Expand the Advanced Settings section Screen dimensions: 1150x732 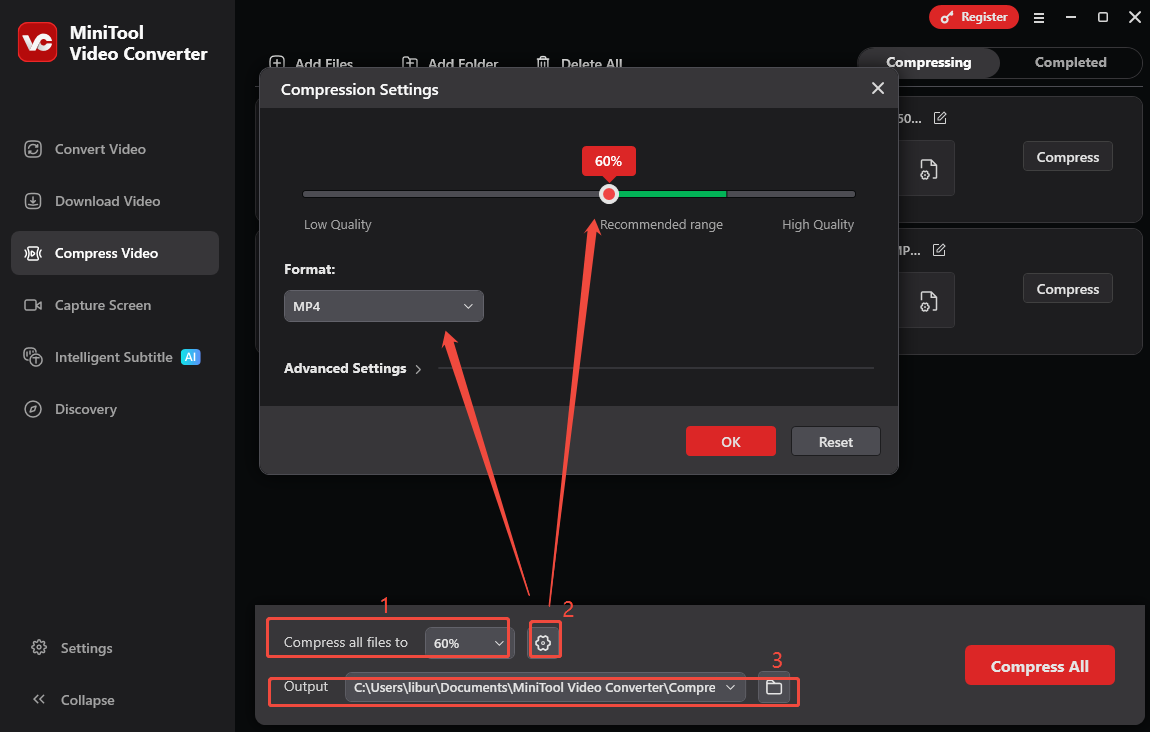click(351, 368)
